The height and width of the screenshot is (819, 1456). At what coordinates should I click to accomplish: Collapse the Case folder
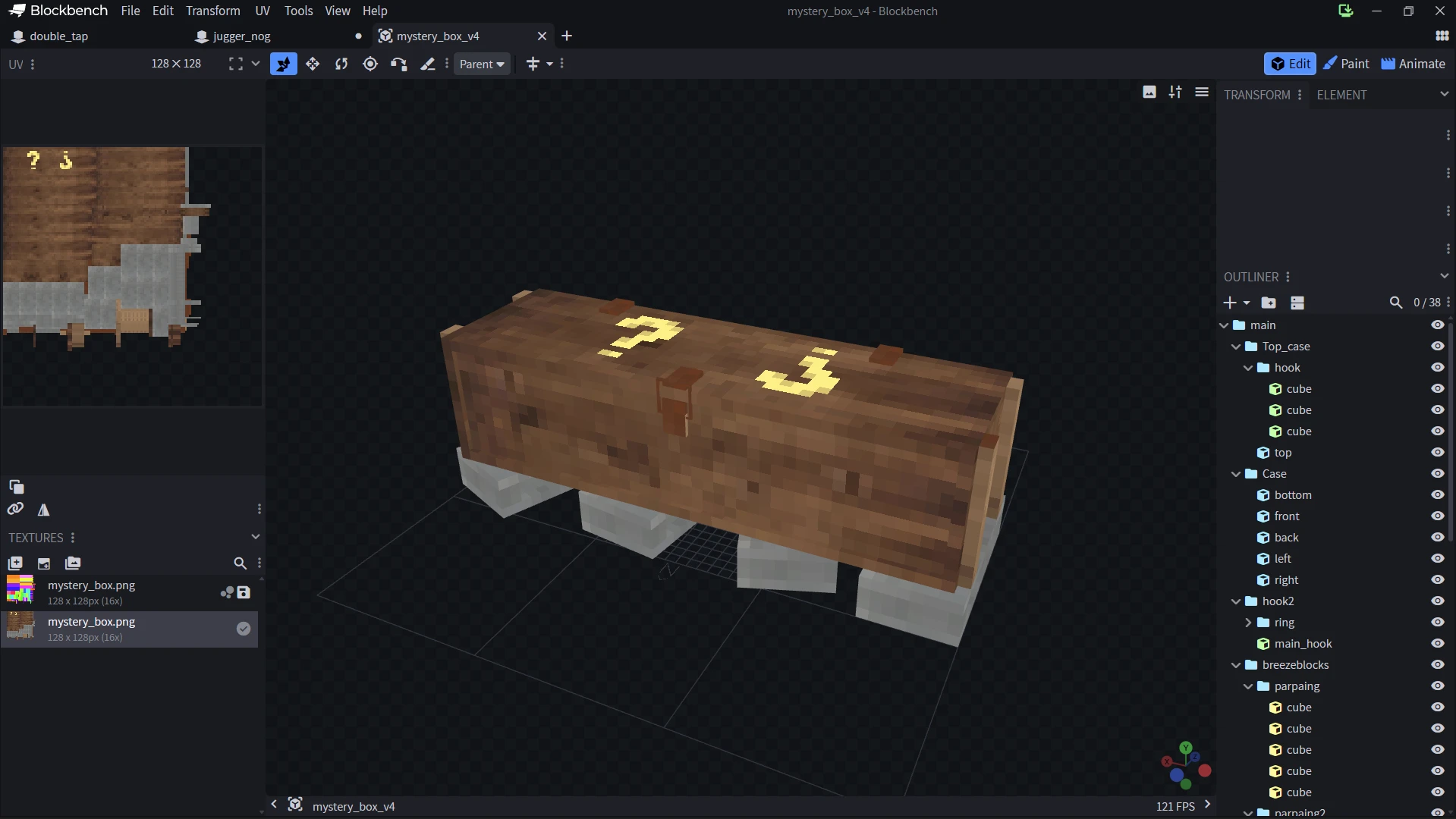tap(1236, 474)
